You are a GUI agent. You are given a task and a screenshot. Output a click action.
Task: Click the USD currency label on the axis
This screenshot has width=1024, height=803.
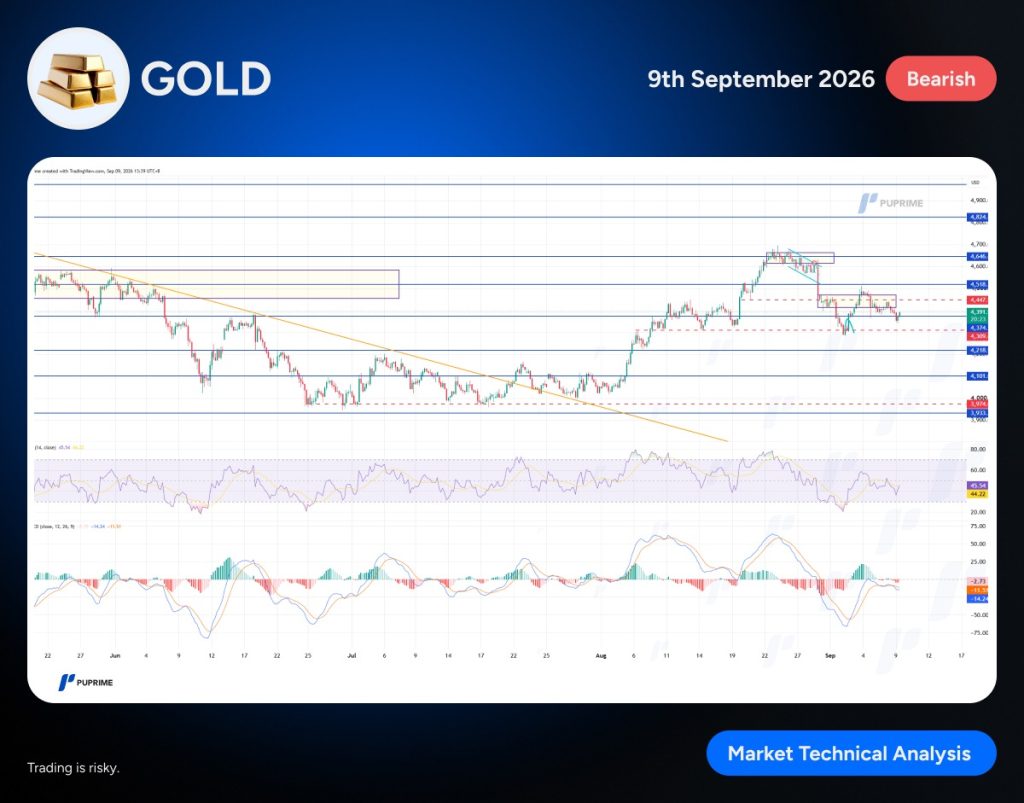975,183
